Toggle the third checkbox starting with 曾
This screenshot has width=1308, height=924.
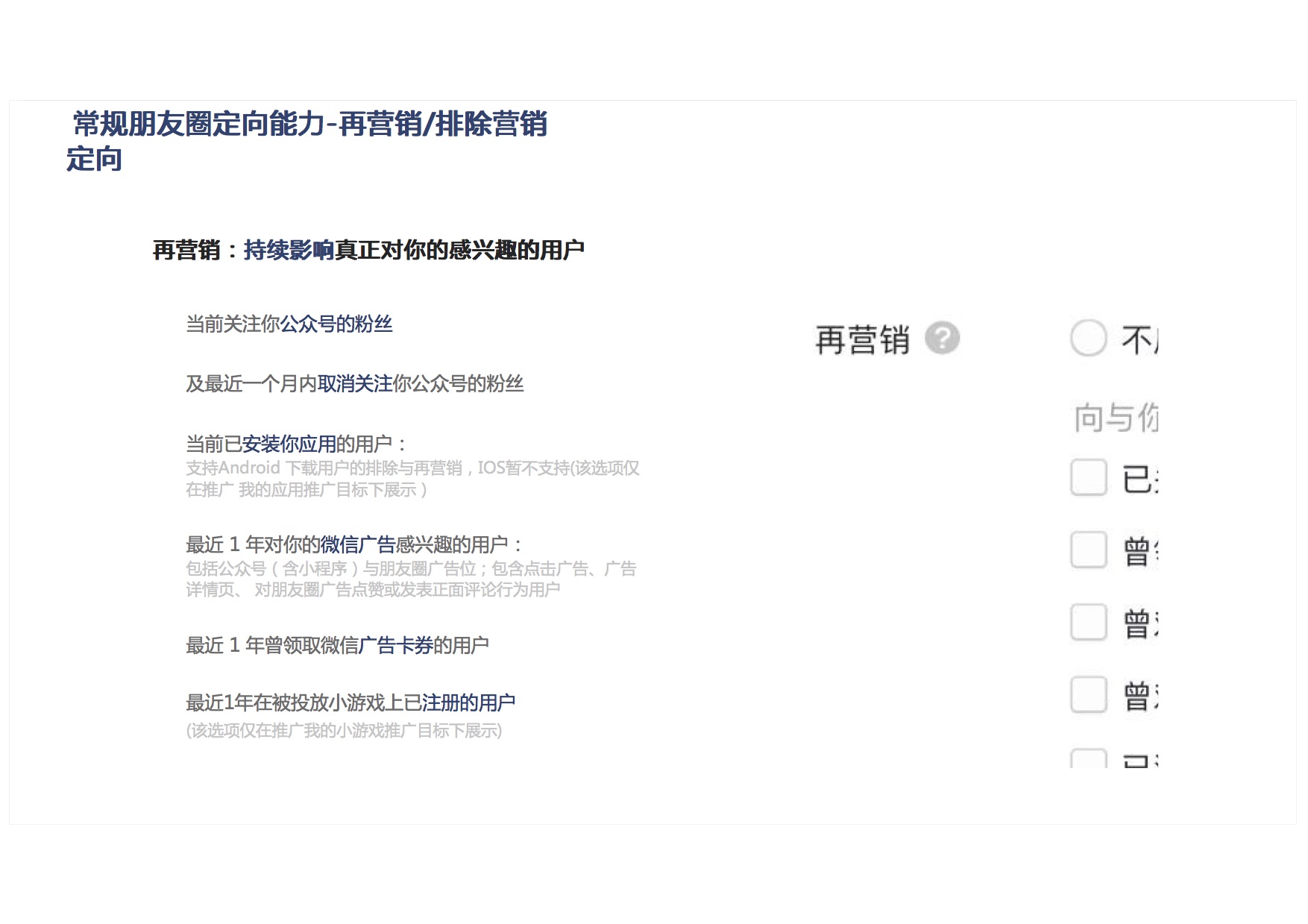click(1088, 695)
